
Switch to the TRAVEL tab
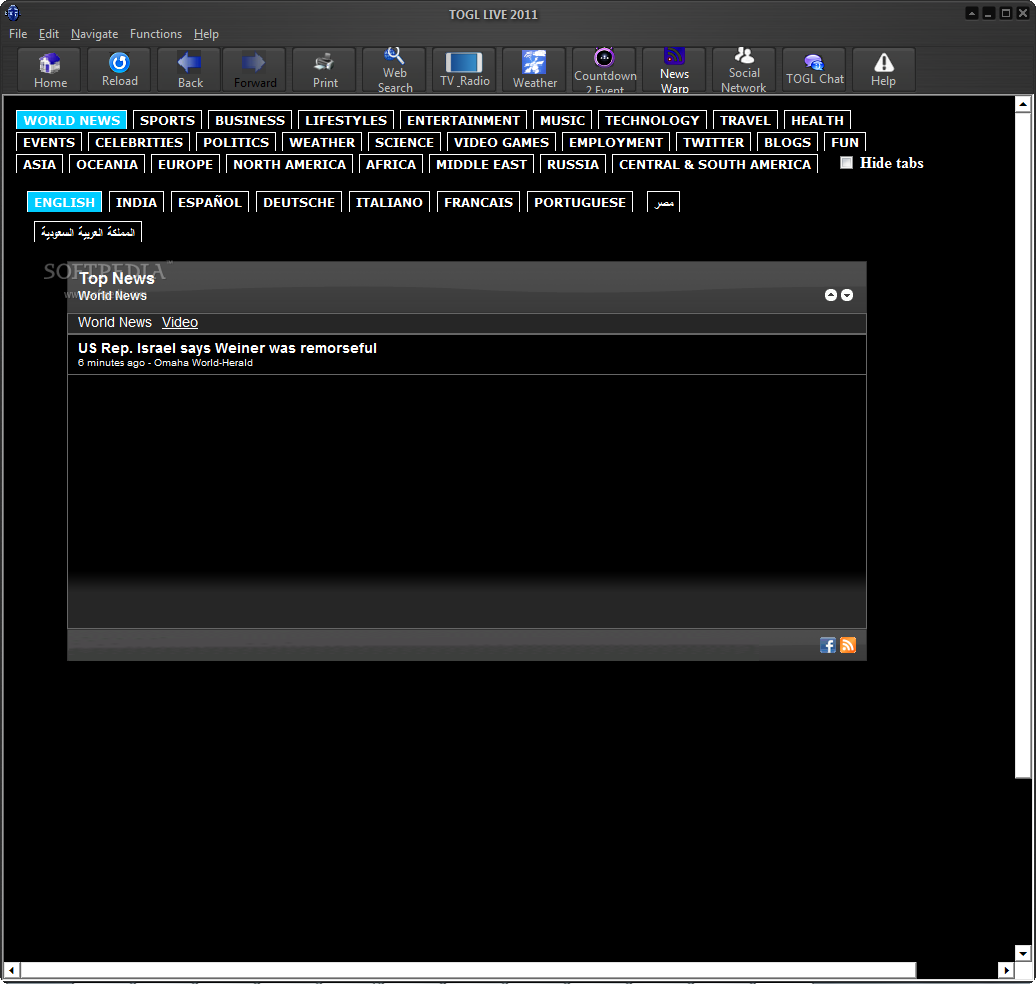click(745, 120)
